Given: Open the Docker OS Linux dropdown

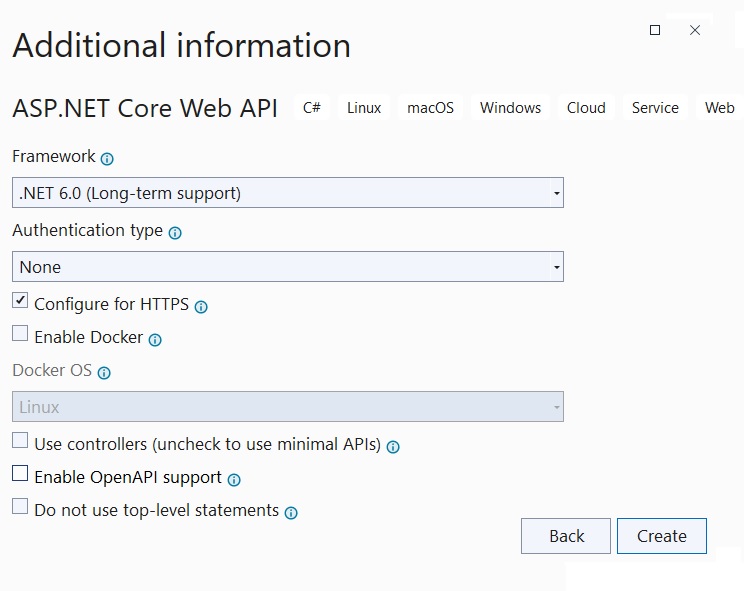Looking at the screenshot, I should [288, 406].
